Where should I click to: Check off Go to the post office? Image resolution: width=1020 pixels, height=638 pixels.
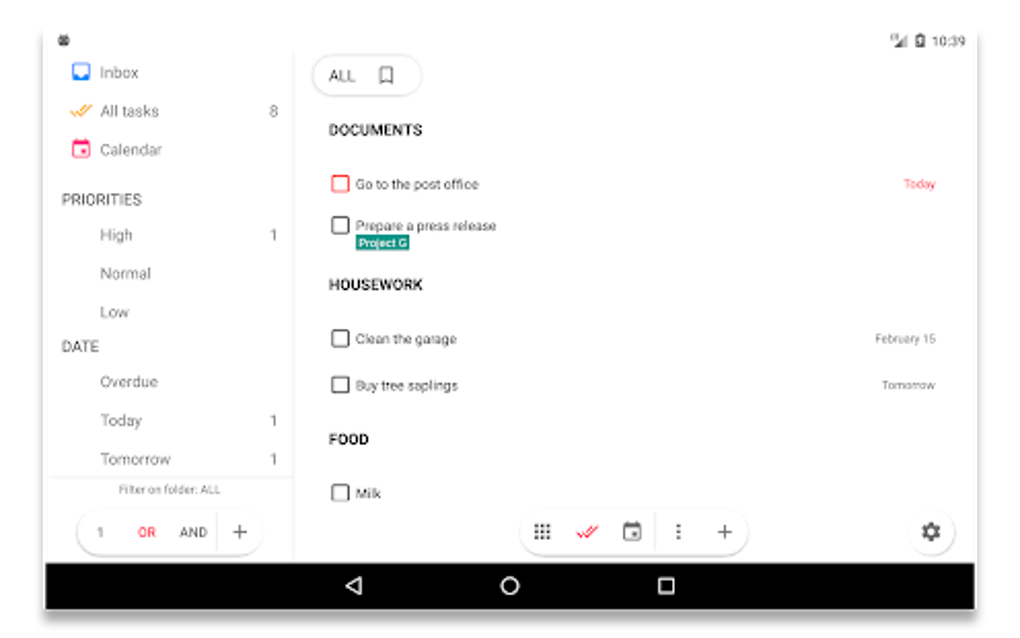[340, 184]
